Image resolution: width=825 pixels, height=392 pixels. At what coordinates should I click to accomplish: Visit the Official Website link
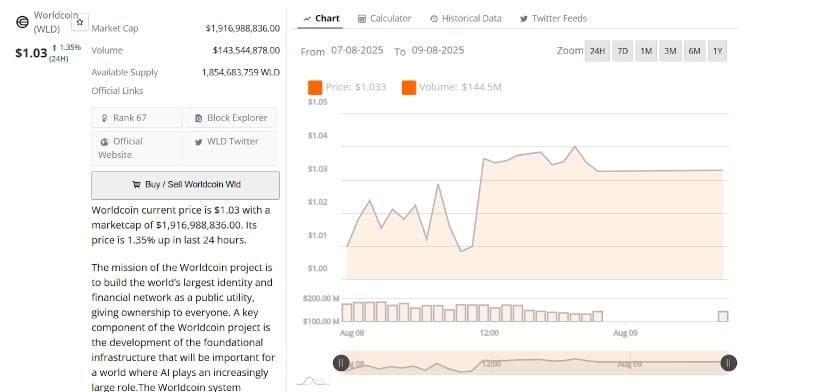coord(137,148)
